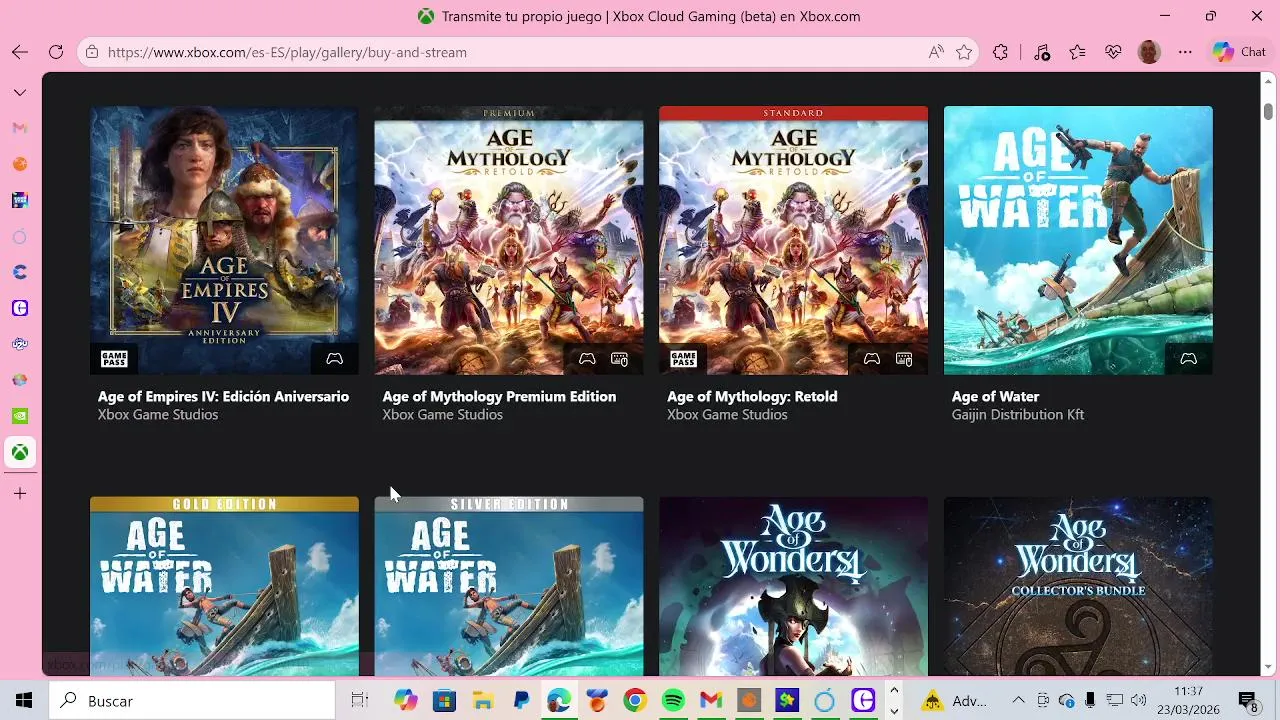
Task: Open PayPal from the taskbar
Action: tap(521, 701)
